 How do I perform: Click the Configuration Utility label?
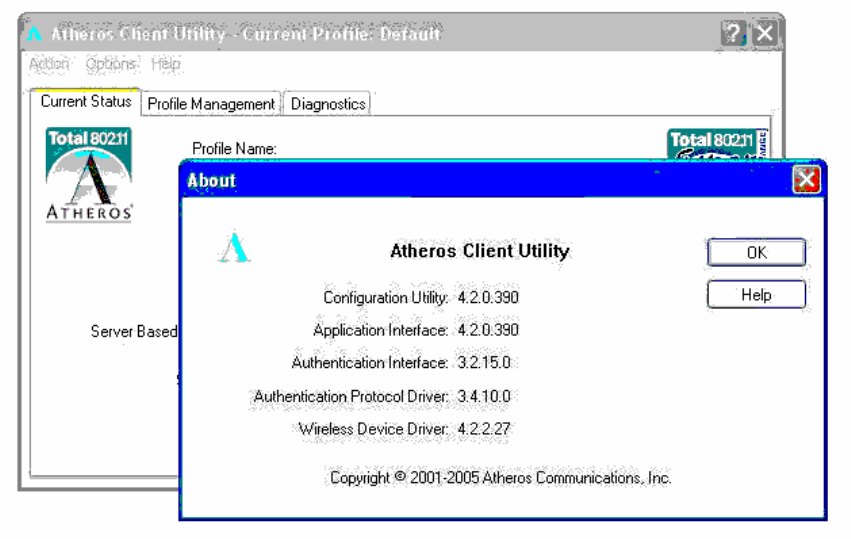click(x=386, y=298)
